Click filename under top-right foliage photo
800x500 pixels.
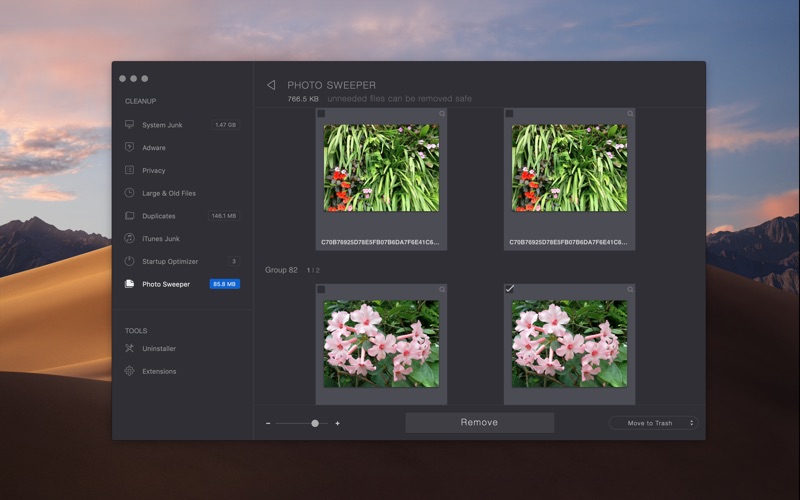tap(568, 242)
